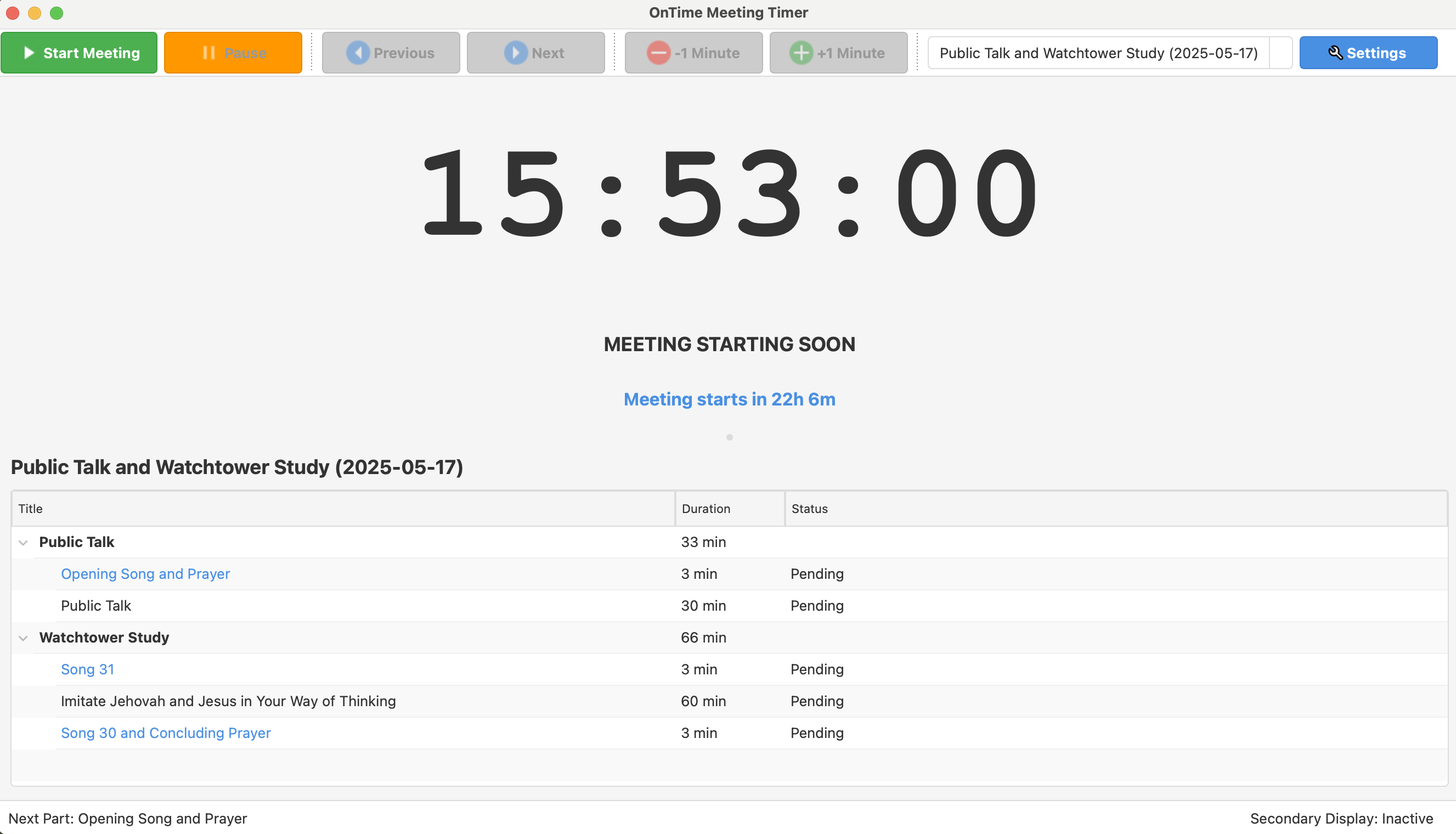Click the Duration column header

[x=730, y=509]
